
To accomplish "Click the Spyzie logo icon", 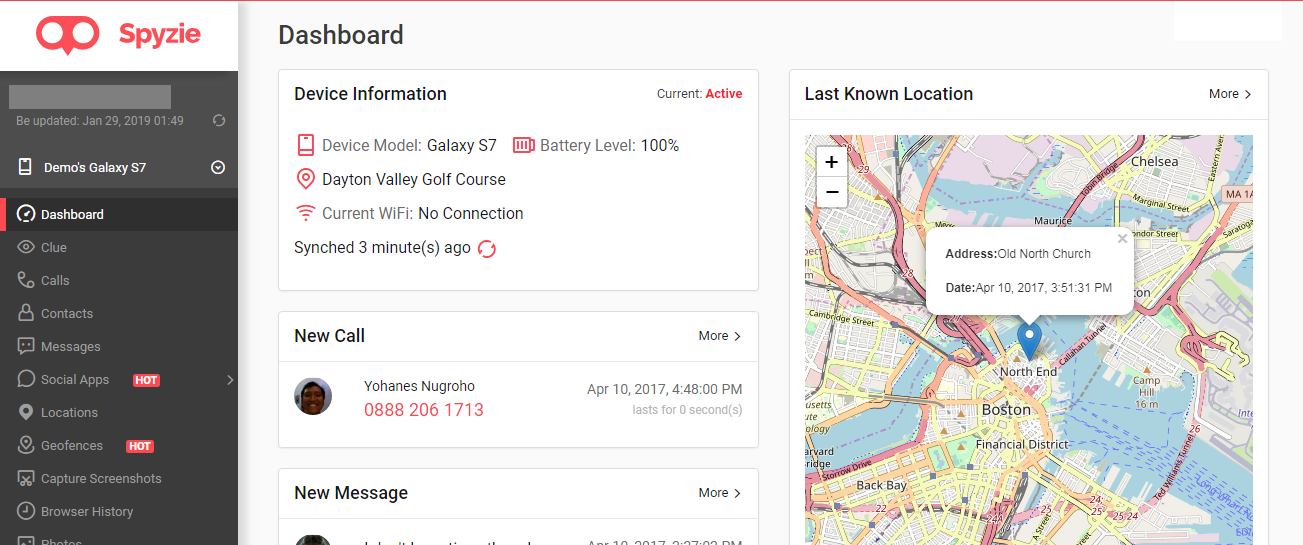I will click(67, 35).
